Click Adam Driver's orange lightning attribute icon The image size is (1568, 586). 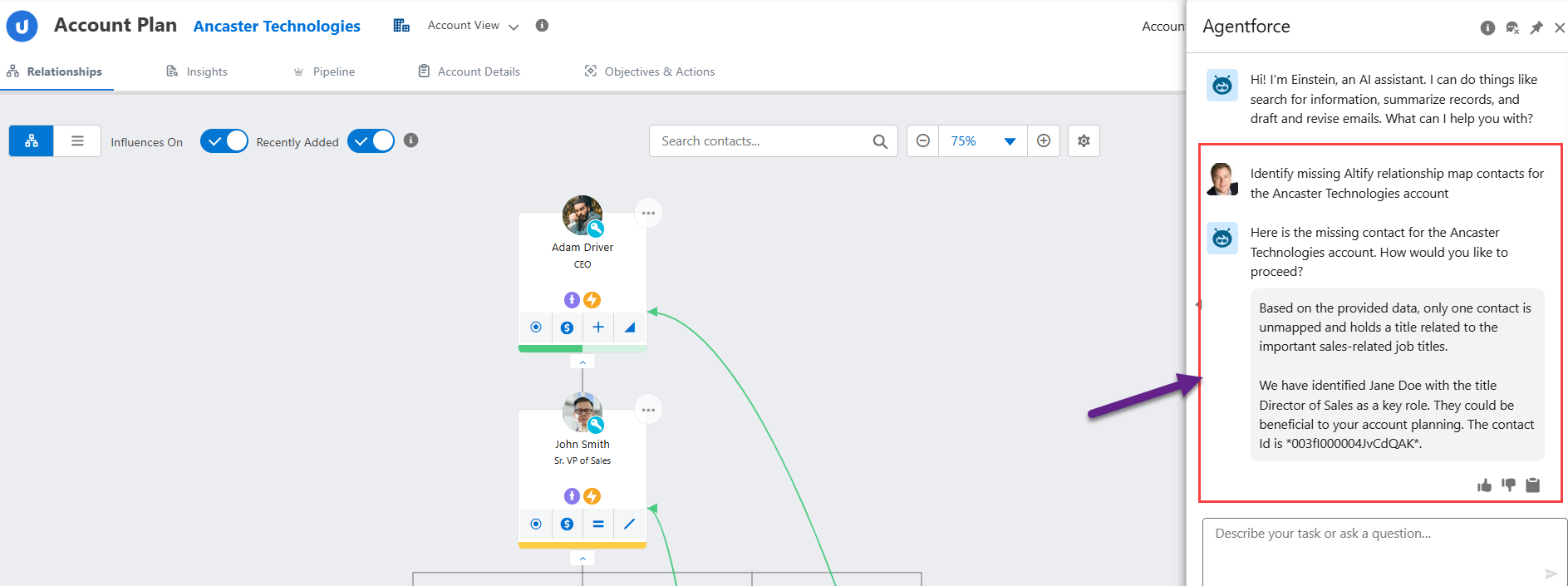point(592,299)
